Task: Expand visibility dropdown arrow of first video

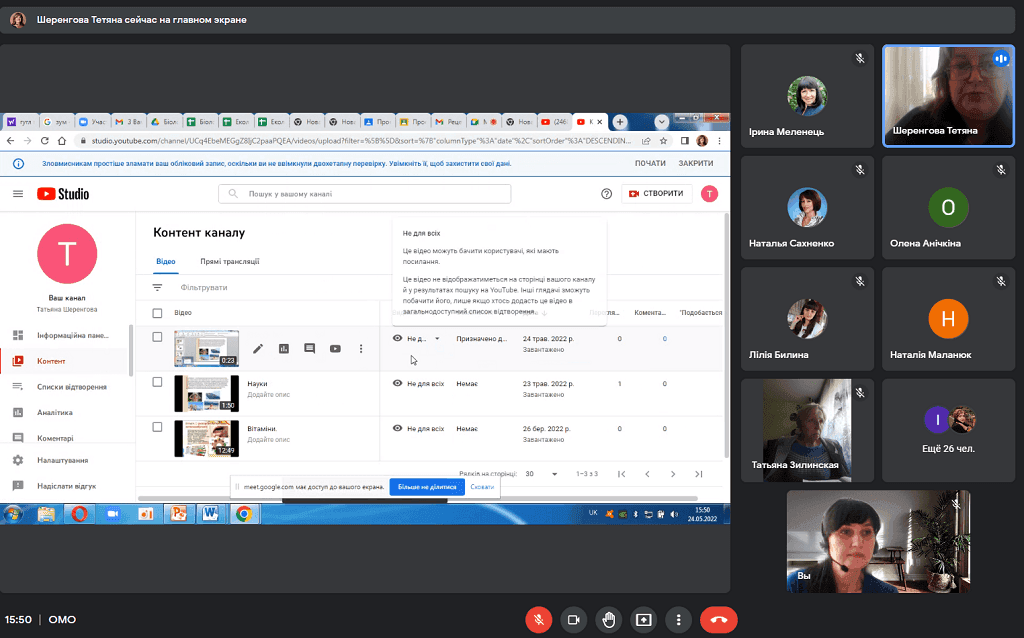Action: coord(437,339)
